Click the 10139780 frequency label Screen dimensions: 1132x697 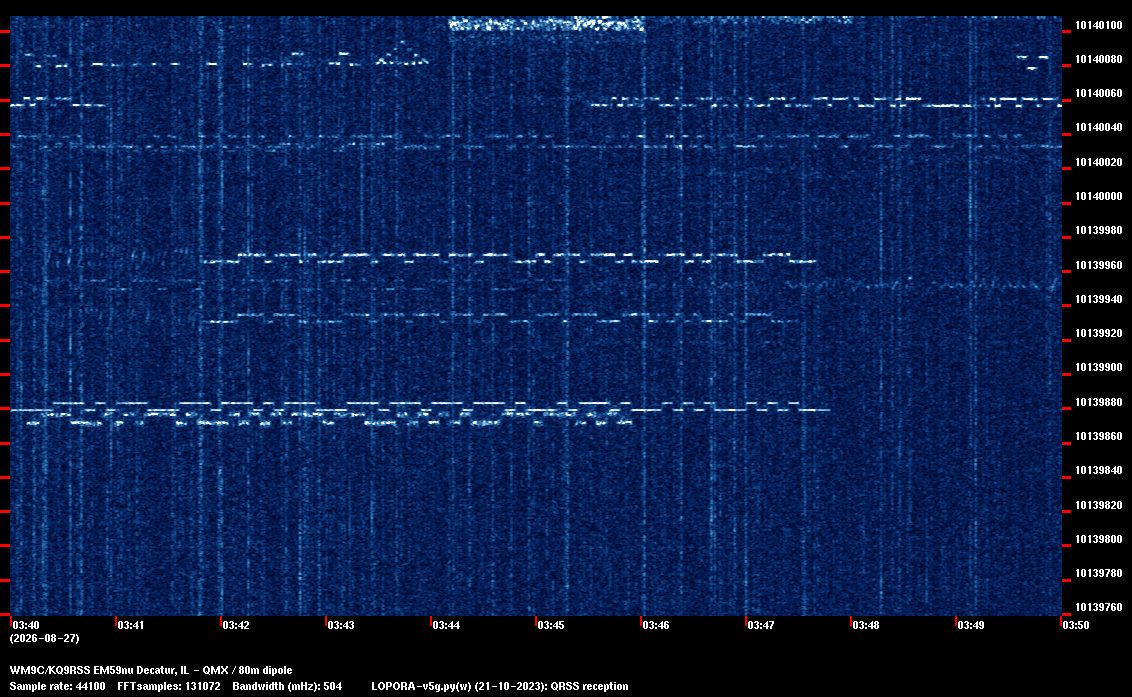click(x=1098, y=573)
